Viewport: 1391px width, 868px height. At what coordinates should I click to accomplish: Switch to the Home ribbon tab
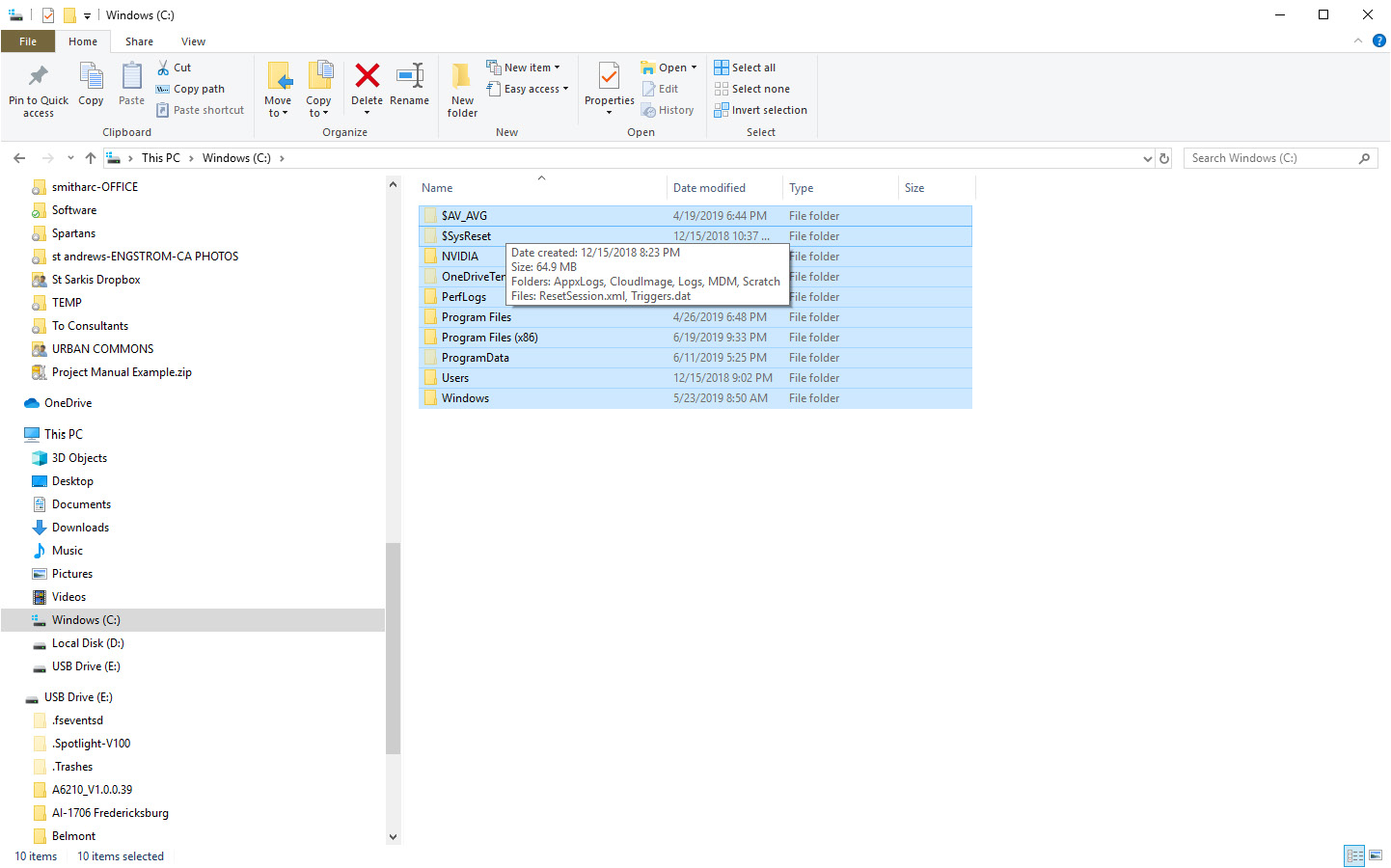pyautogui.click(x=83, y=41)
